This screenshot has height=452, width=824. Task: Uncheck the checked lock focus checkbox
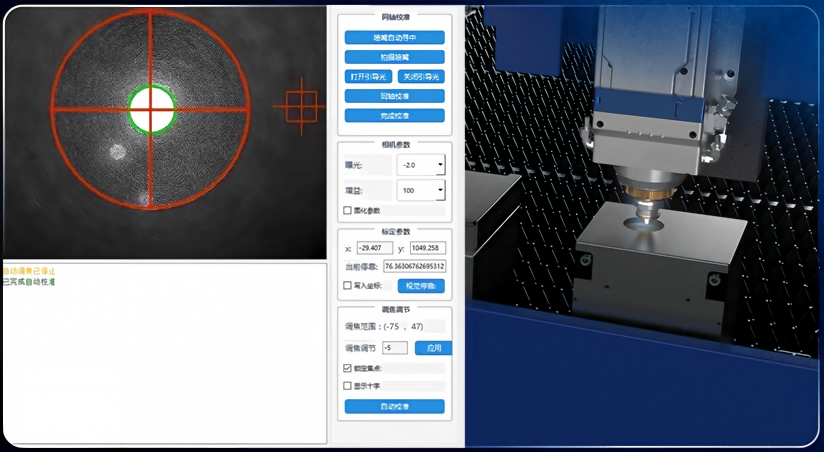[x=347, y=368]
